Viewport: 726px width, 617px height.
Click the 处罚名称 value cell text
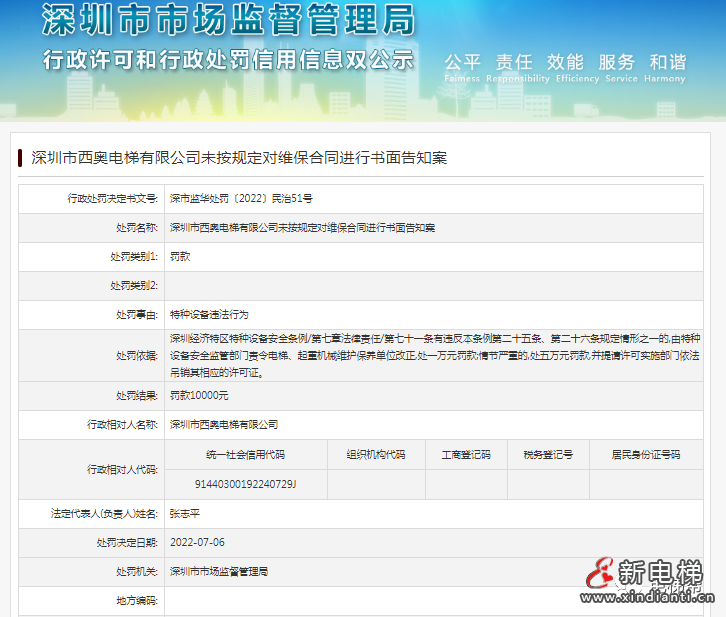pyautogui.click(x=302, y=228)
